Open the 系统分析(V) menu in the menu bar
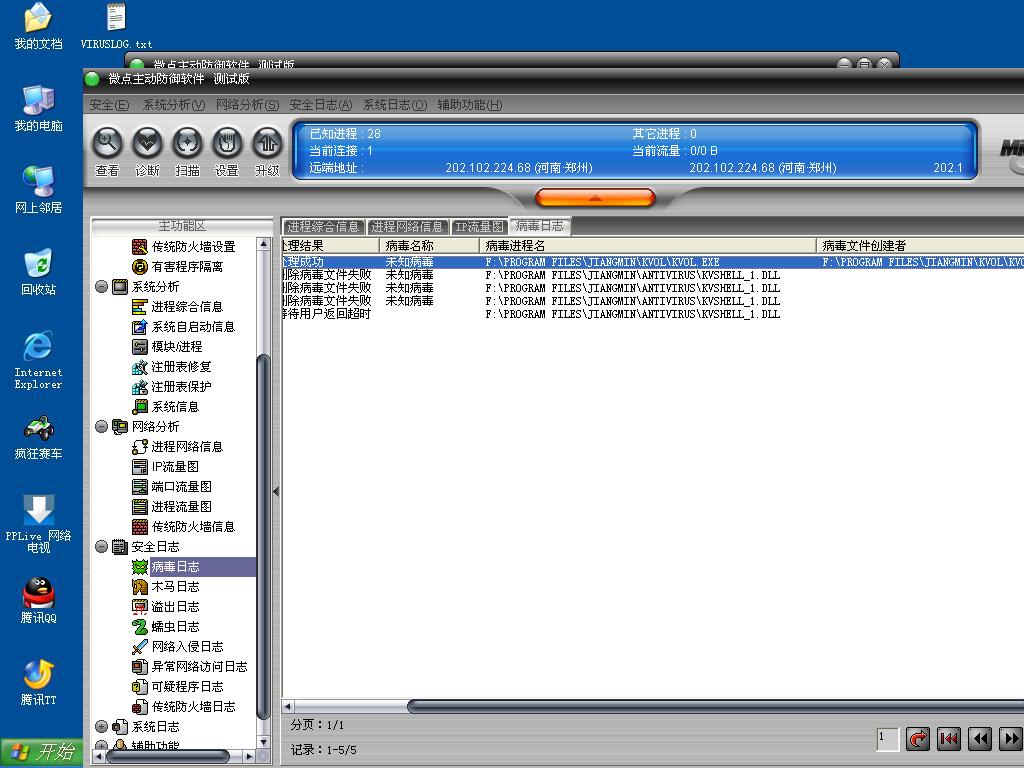Screen dimensions: 1024x768 (x=174, y=105)
